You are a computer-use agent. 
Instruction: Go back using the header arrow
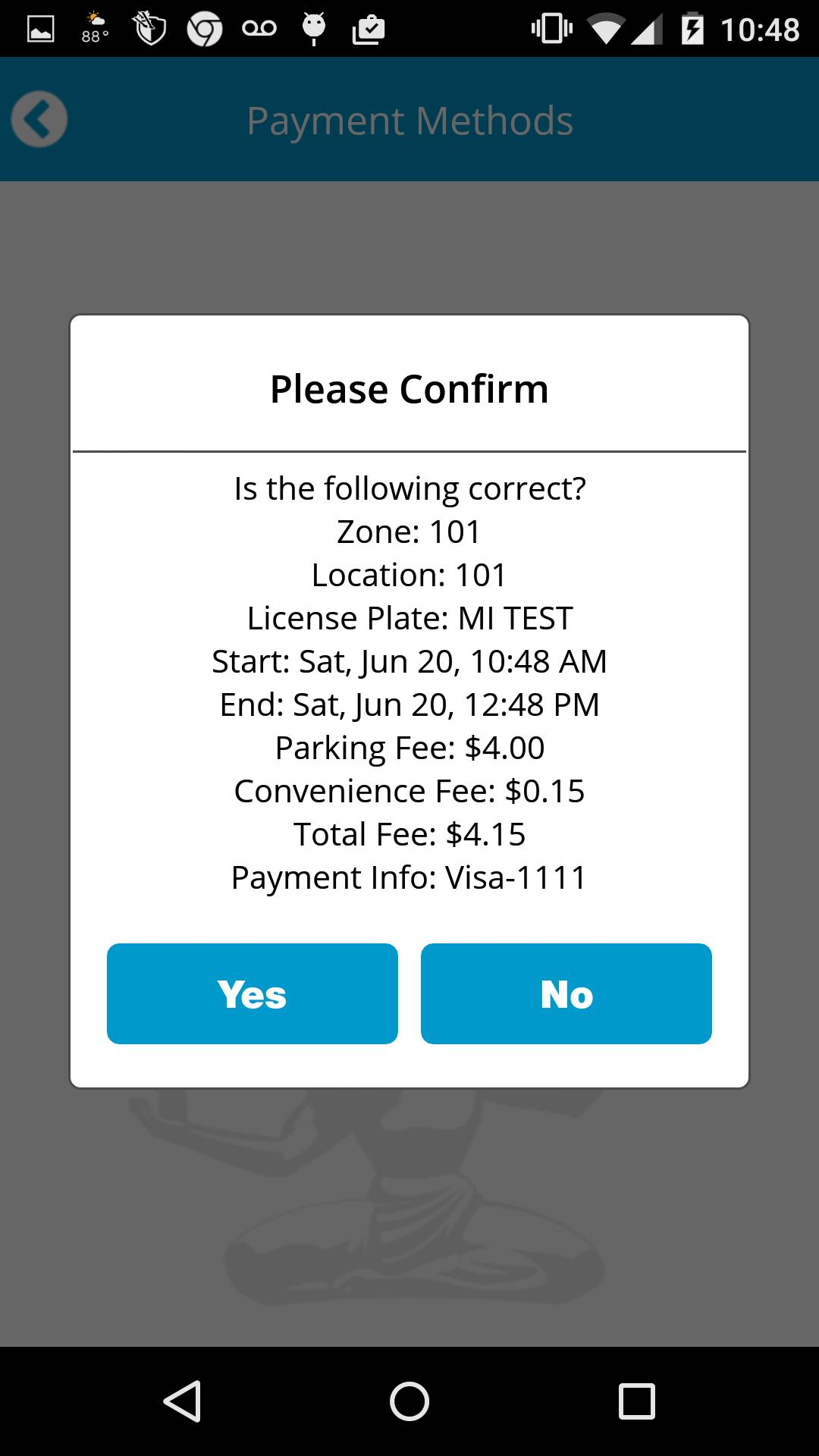click(x=39, y=119)
